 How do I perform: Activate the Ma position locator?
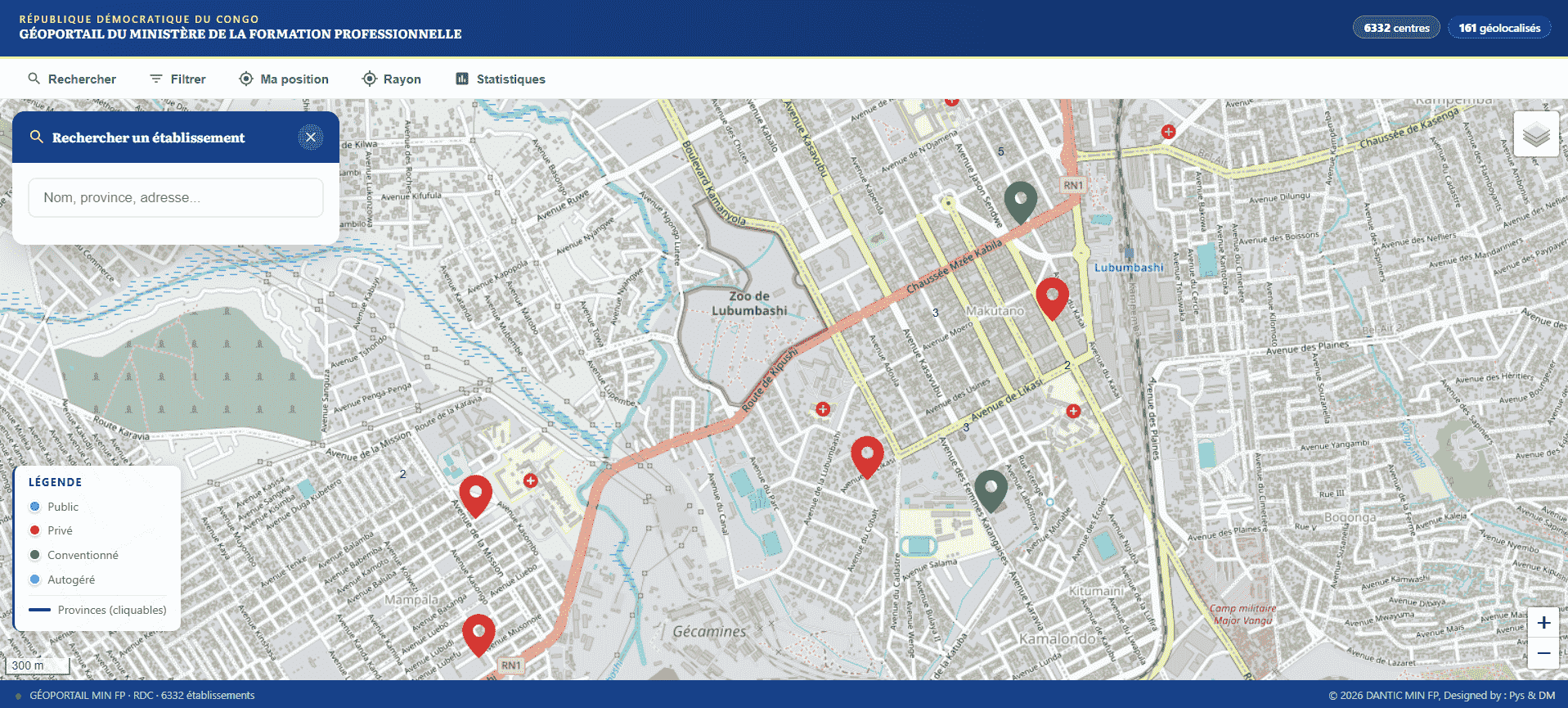pos(284,79)
